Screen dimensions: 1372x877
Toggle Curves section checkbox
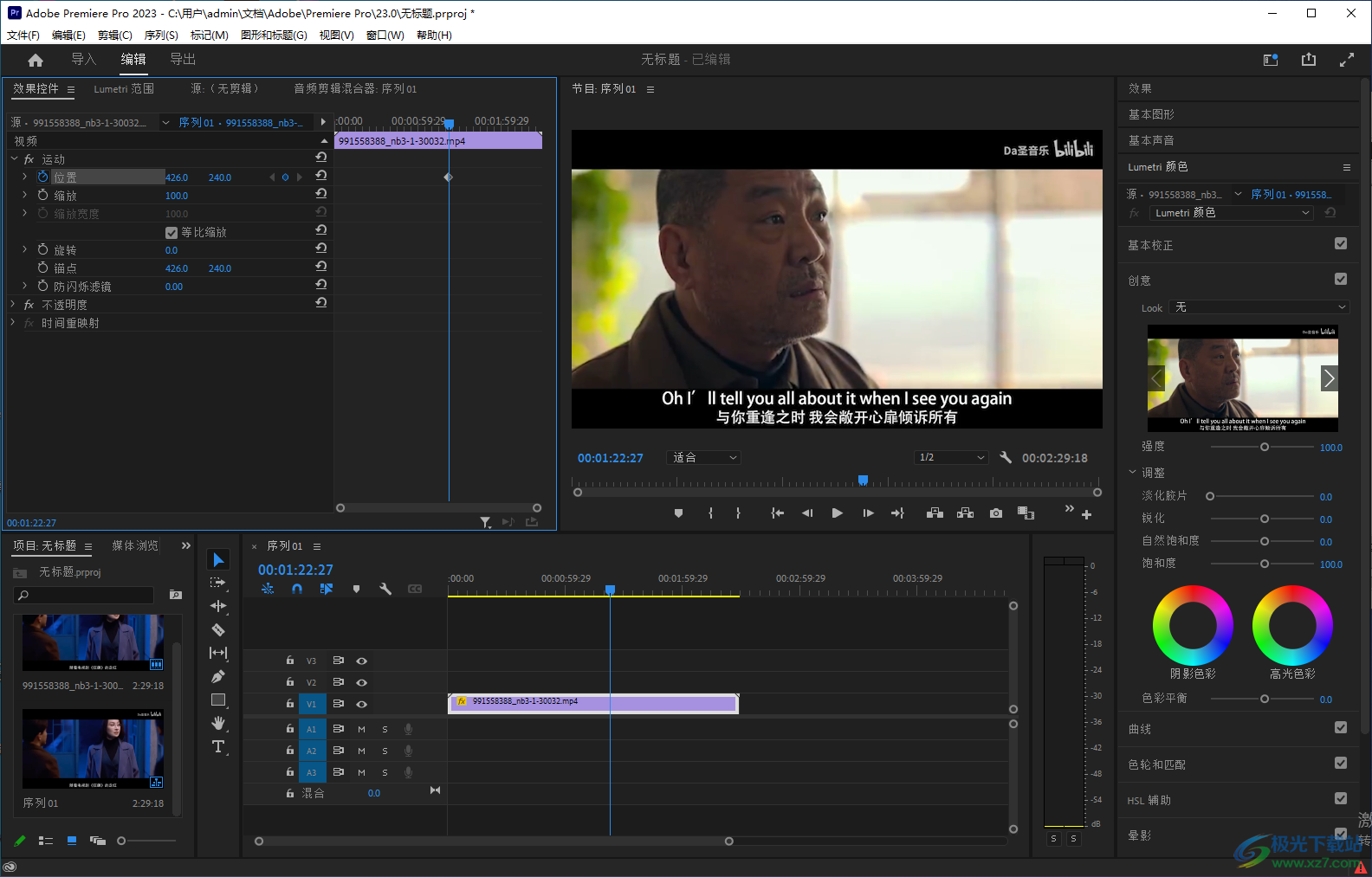click(1341, 727)
